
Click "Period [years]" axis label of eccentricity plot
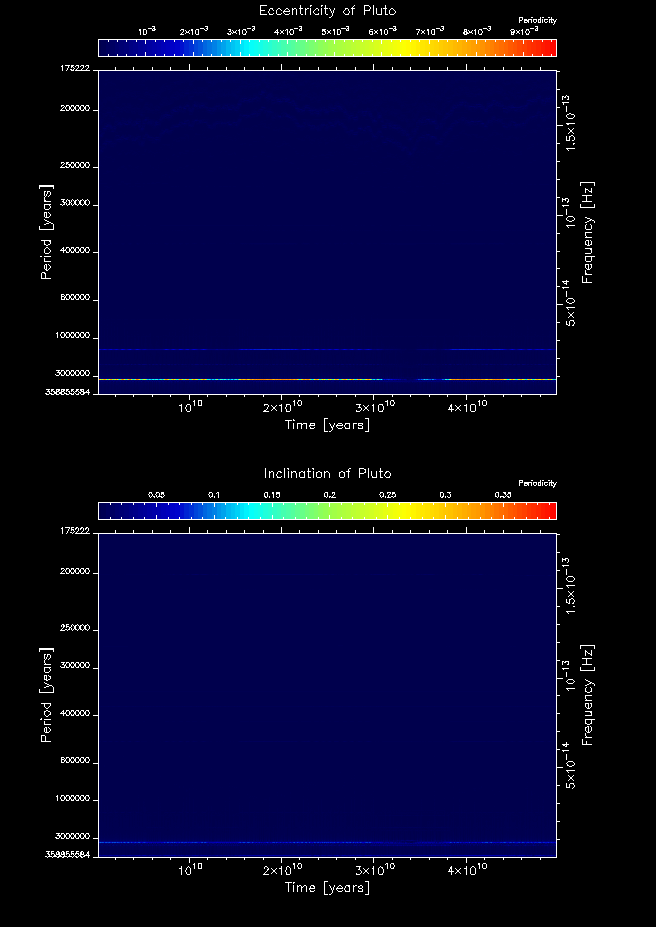coord(46,231)
